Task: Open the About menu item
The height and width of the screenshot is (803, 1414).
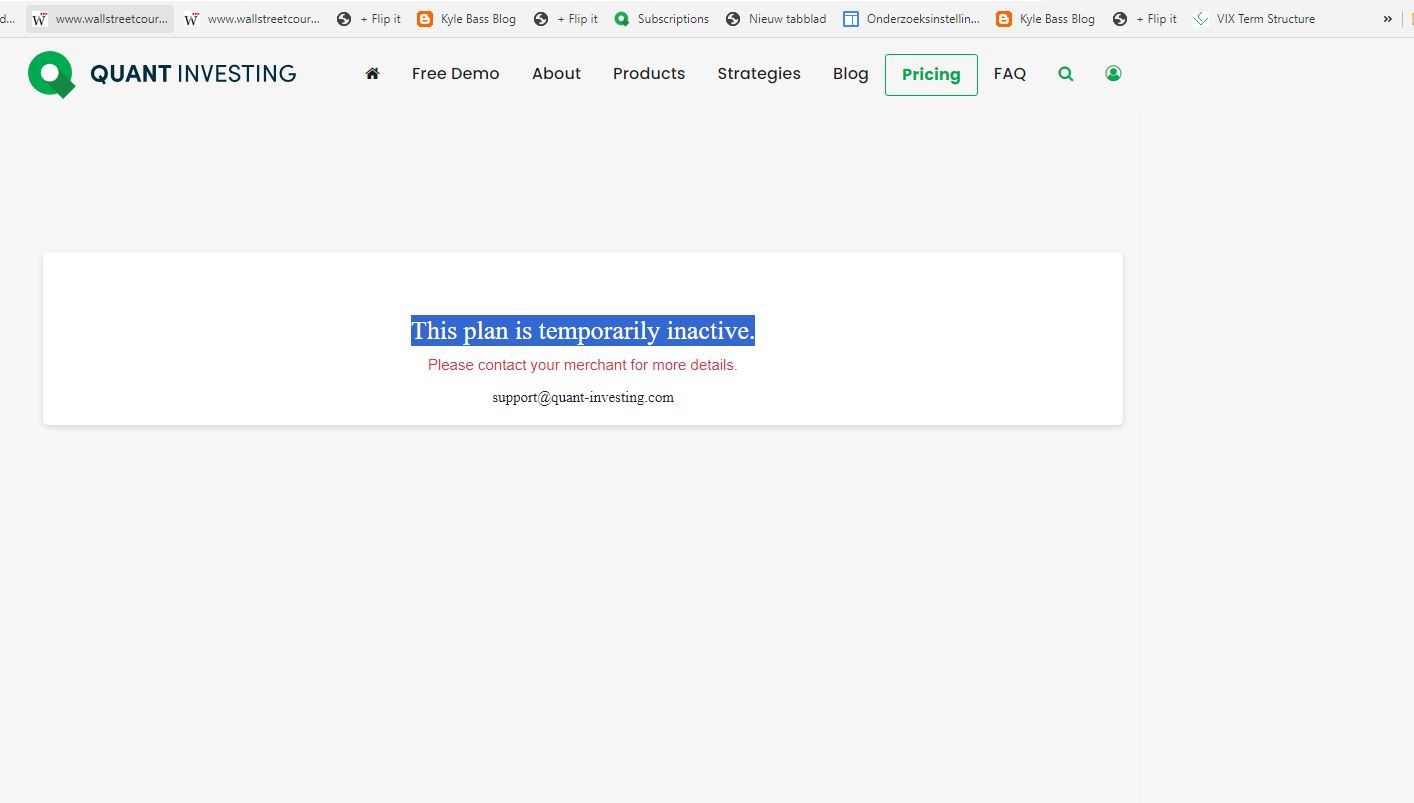Action: coord(556,73)
